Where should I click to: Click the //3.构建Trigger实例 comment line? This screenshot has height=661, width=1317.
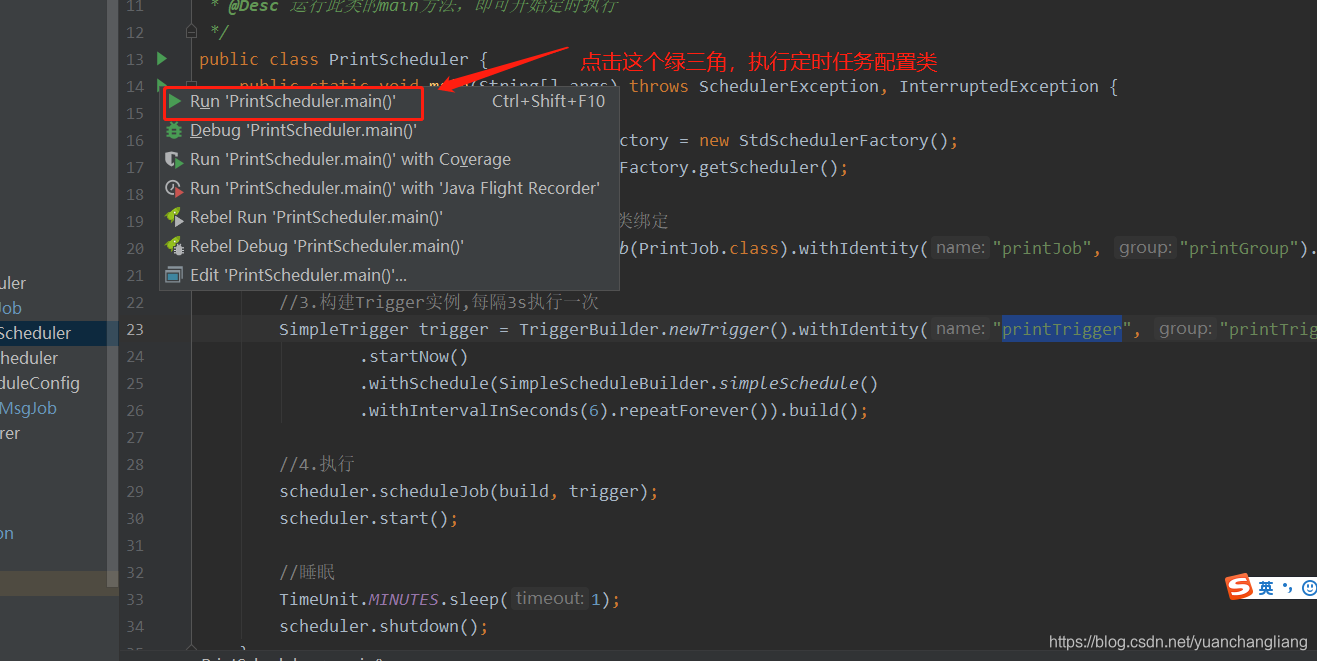pyautogui.click(x=439, y=302)
